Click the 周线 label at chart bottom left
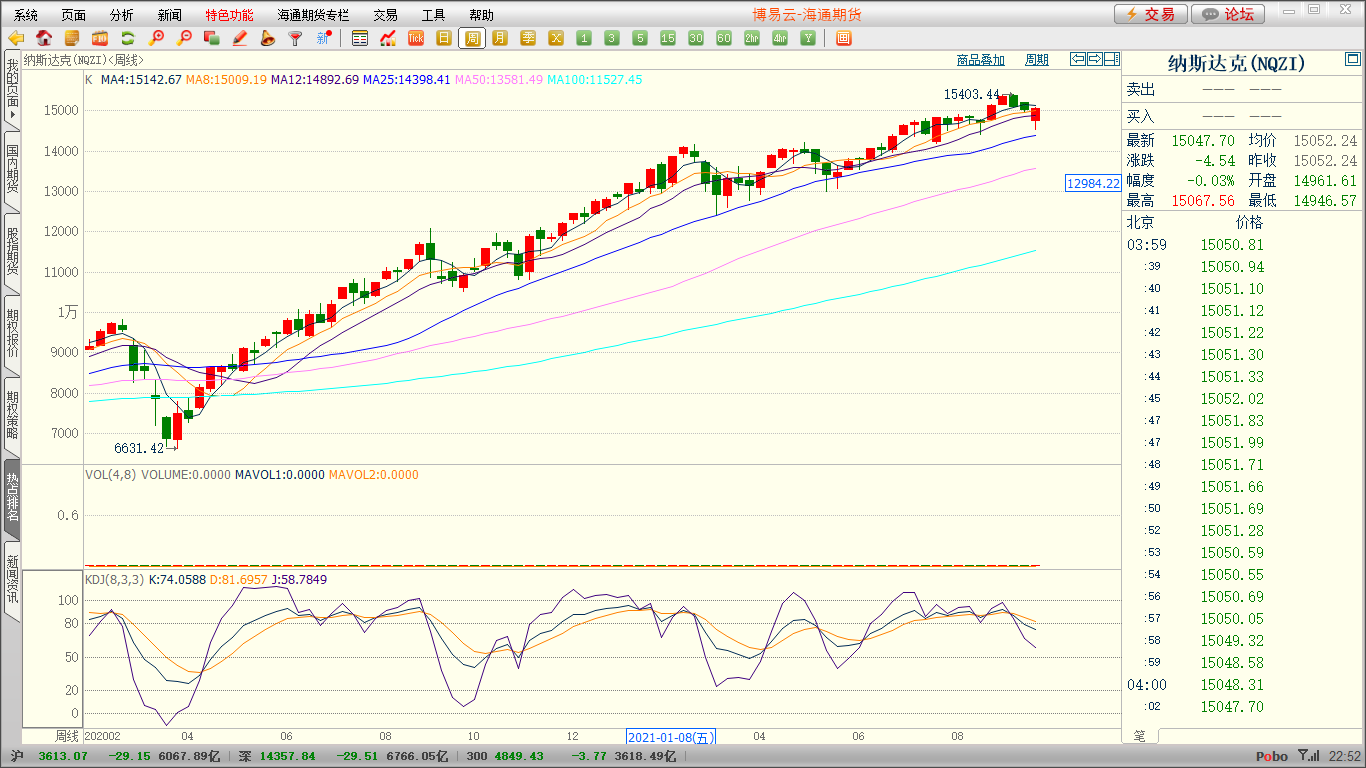This screenshot has height=768, width=1366. click(x=66, y=736)
